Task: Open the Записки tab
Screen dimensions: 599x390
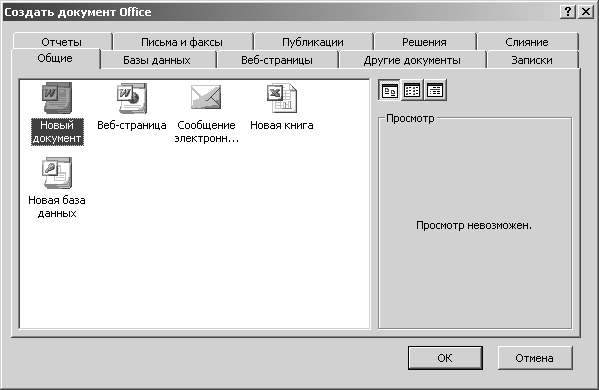Action: 532,60
